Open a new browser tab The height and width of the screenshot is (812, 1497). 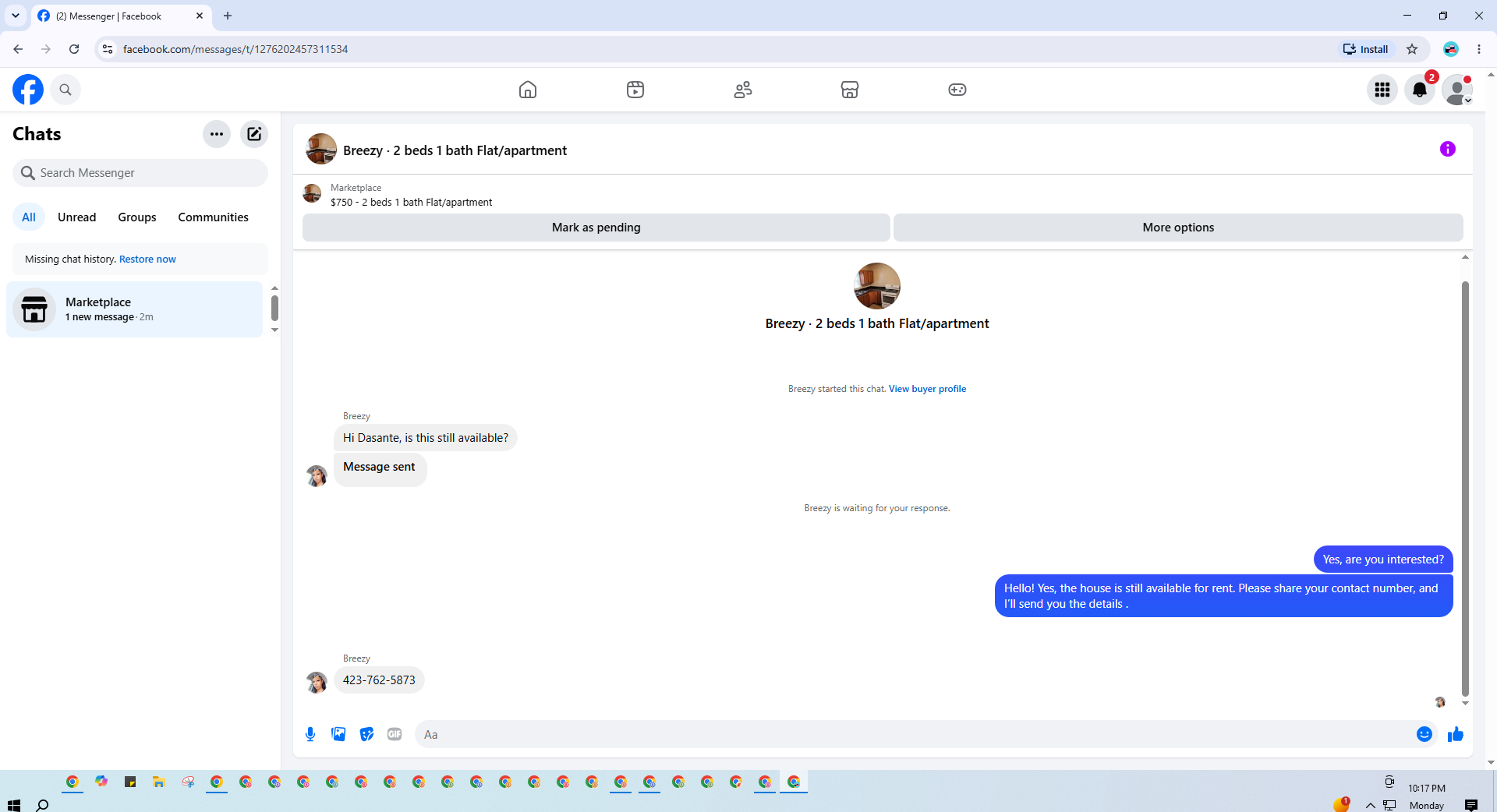point(228,16)
